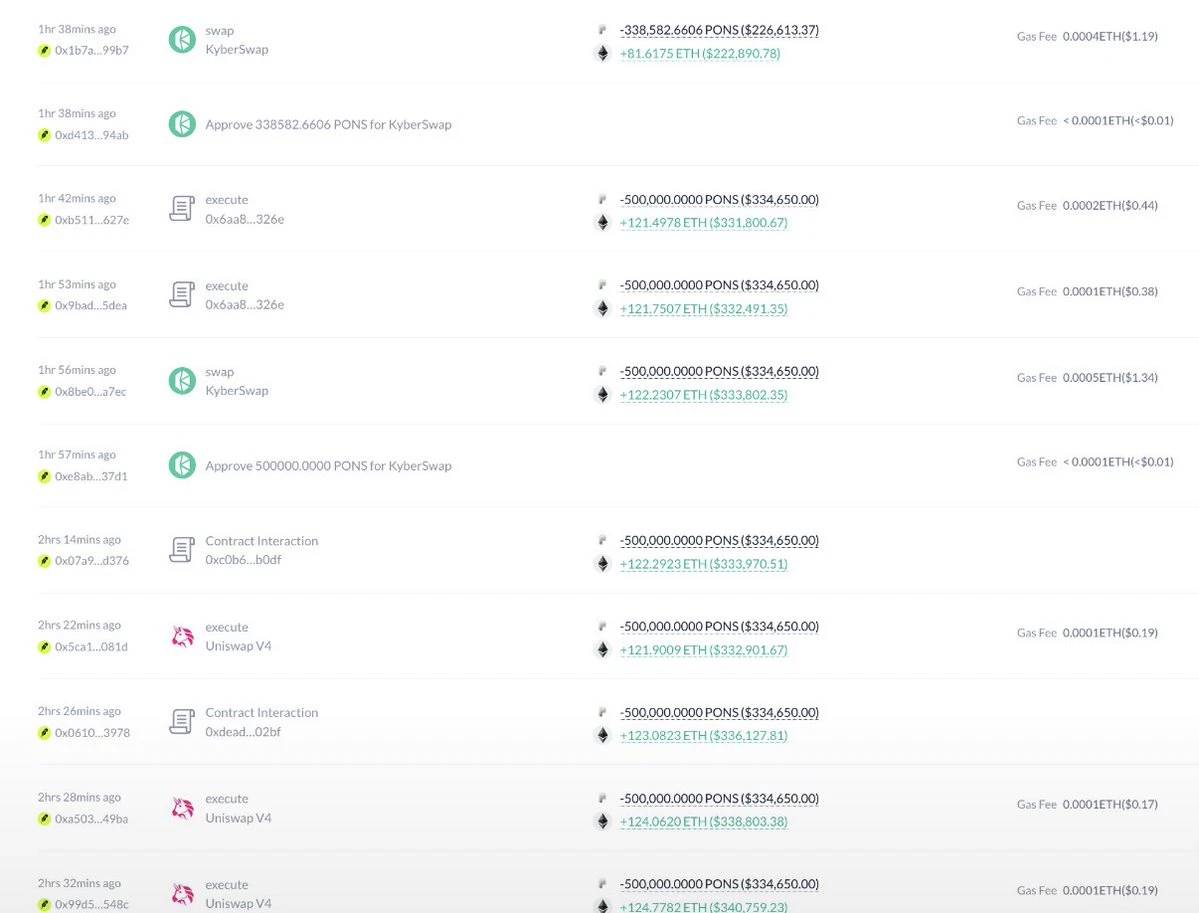Click KyberSwap icon beside Approve 500000.0000 PONS

click(182, 465)
